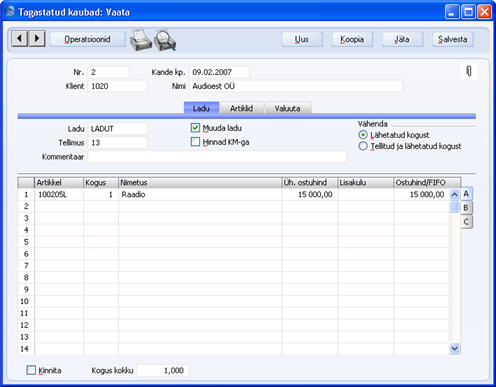
Task: Close the Tagastatud kaubad window
Action: [484, 12]
